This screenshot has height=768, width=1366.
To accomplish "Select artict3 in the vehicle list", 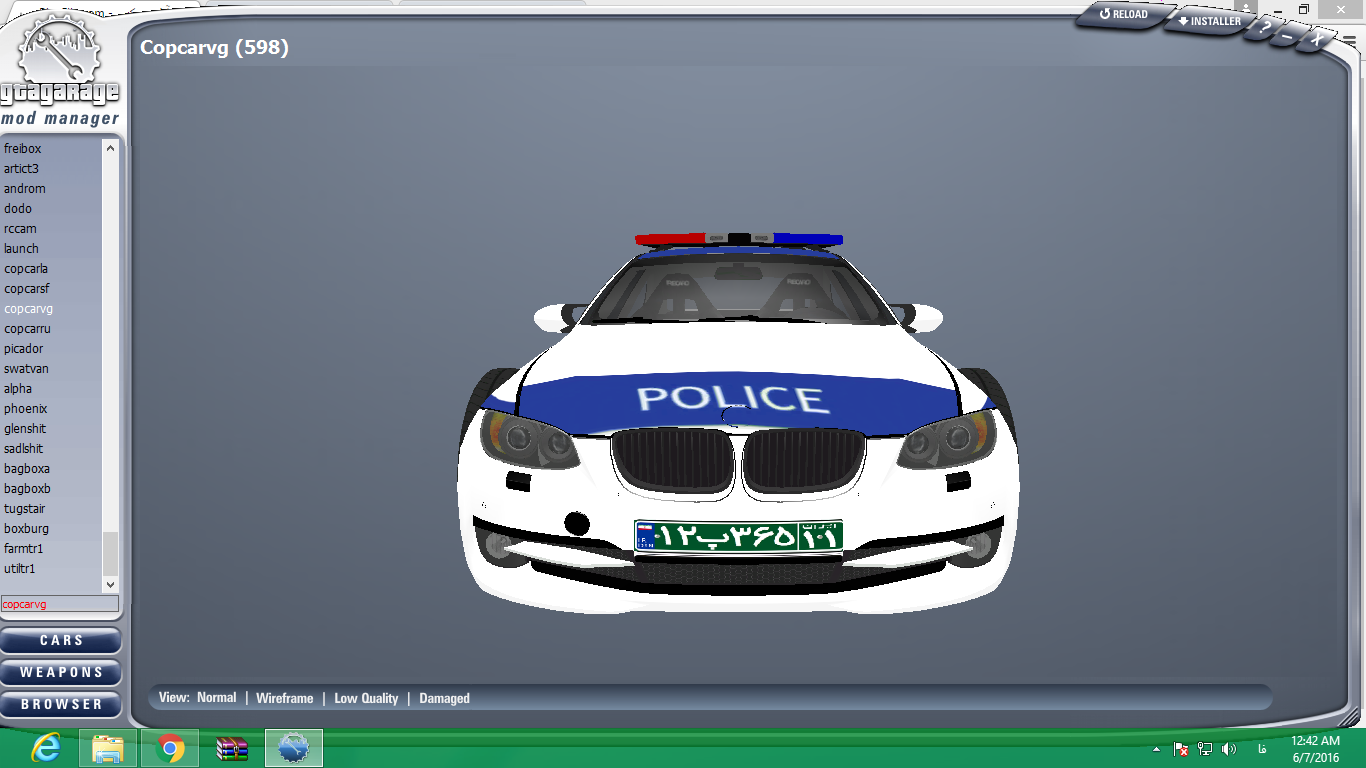I will point(51,169).
